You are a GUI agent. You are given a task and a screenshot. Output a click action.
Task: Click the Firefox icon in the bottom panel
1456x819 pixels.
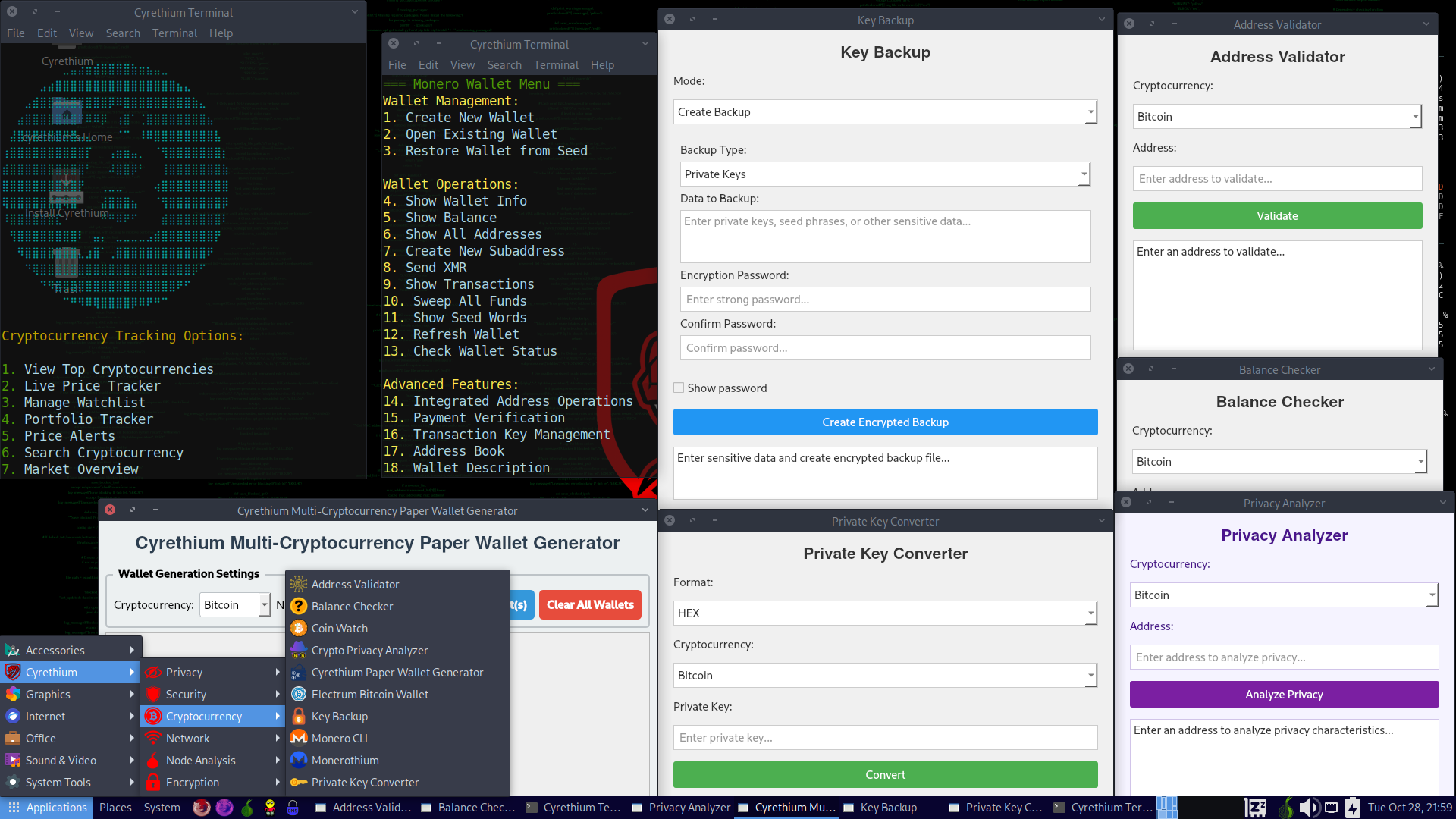click(201, 808)
